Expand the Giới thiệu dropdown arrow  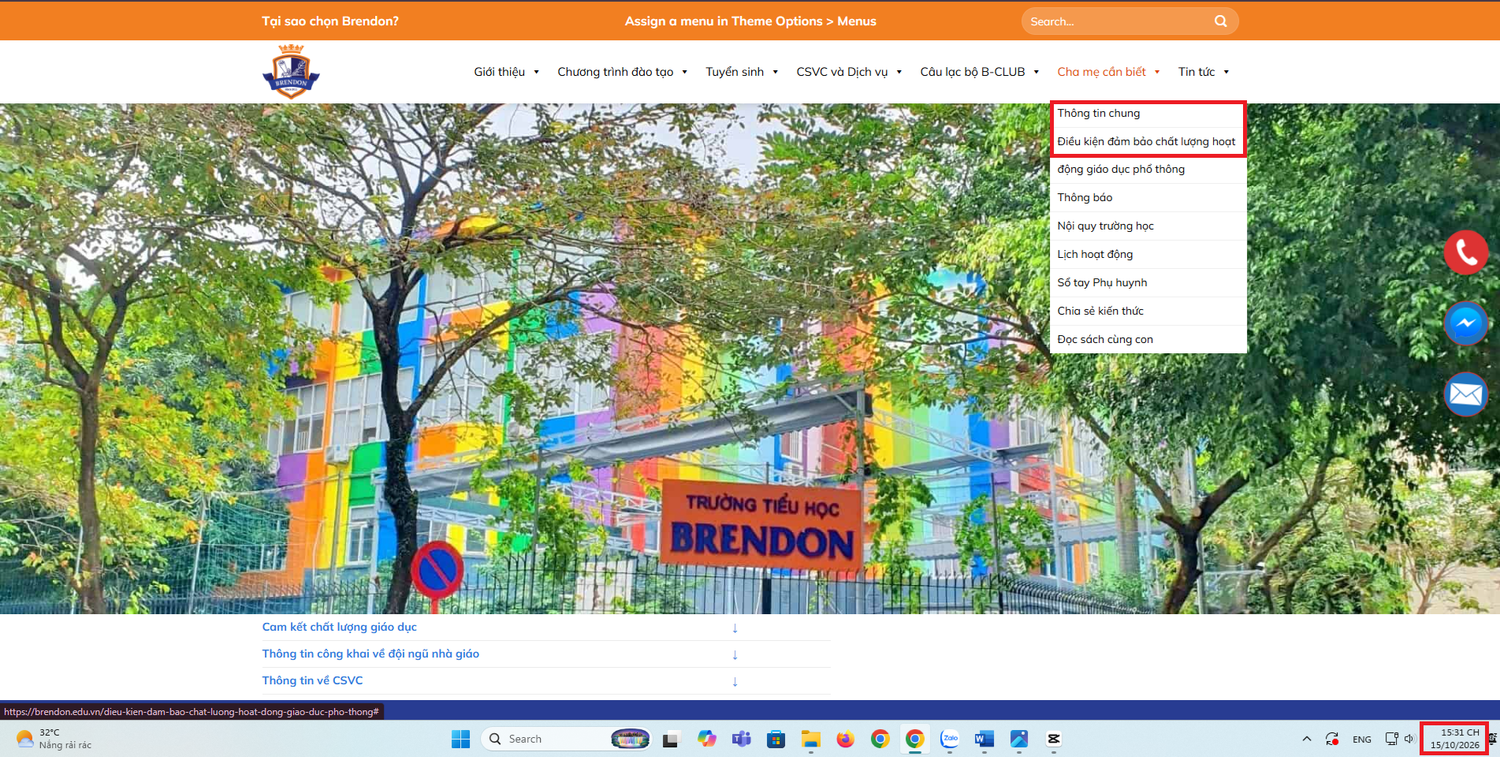536,72
